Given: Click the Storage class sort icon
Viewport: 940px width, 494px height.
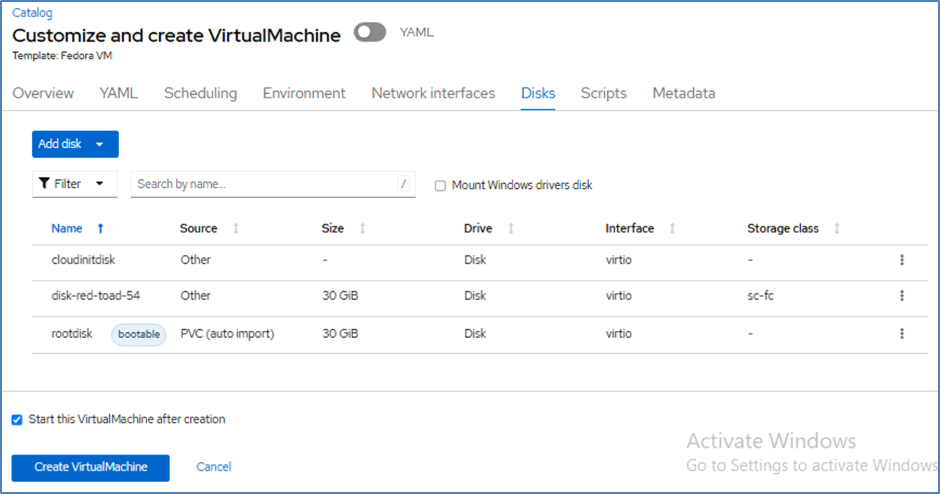Looking at the screenshot, I should pyautogui.click(x=837, y=229).
